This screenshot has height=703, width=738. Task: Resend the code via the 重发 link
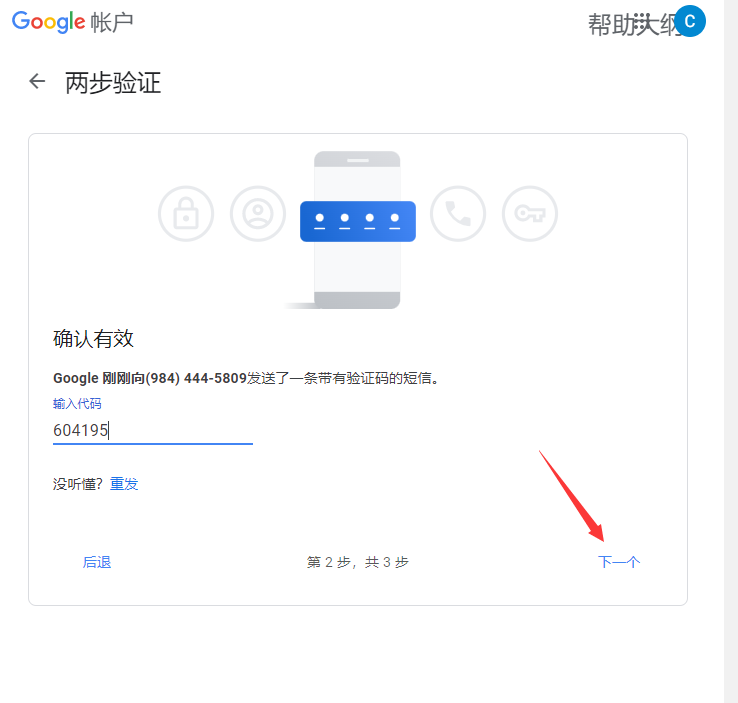click(124, 484)
